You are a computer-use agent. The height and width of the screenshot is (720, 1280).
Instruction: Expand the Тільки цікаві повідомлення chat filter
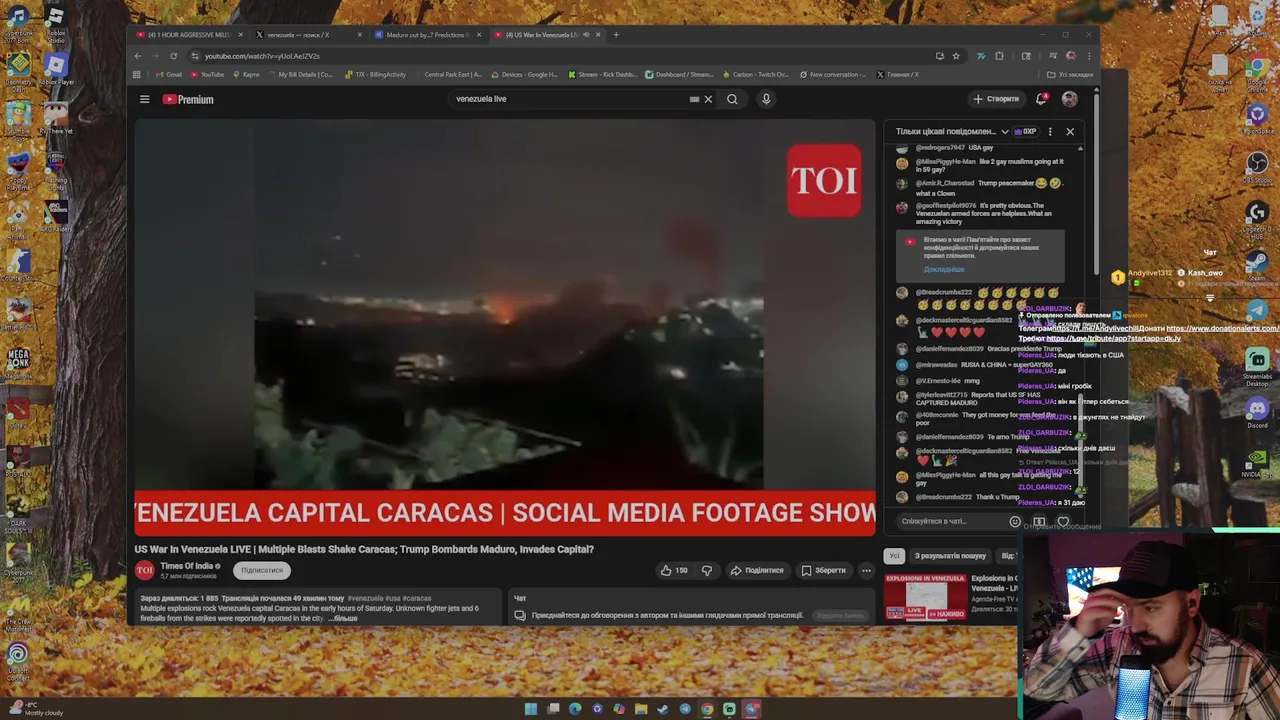coord(952,131)
